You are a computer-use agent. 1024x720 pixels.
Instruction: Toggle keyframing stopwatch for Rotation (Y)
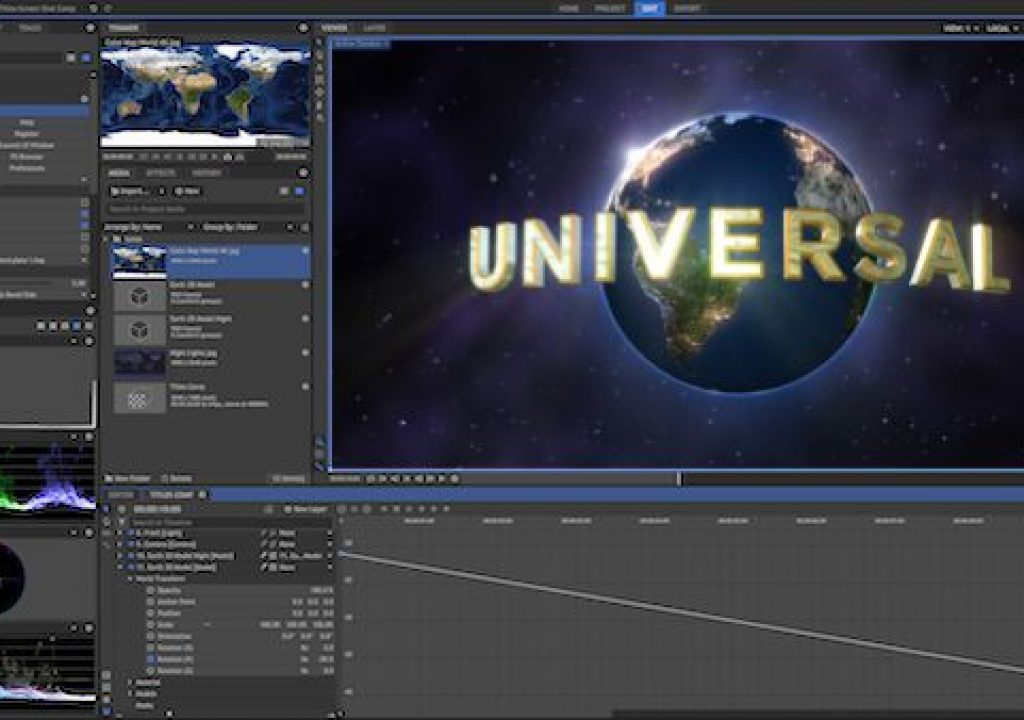click(151, 659)
